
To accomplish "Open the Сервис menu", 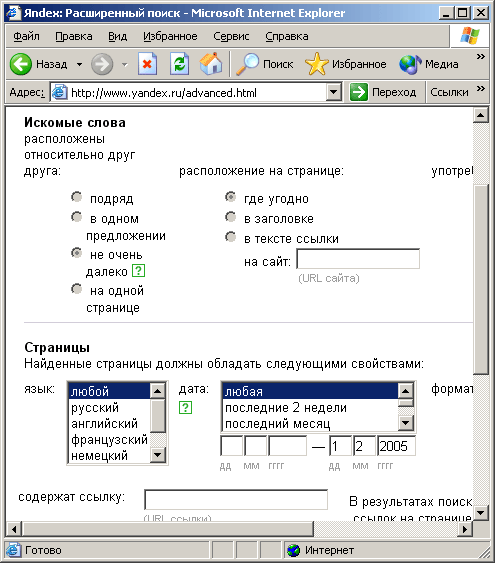I will click(x=231, y=36).
